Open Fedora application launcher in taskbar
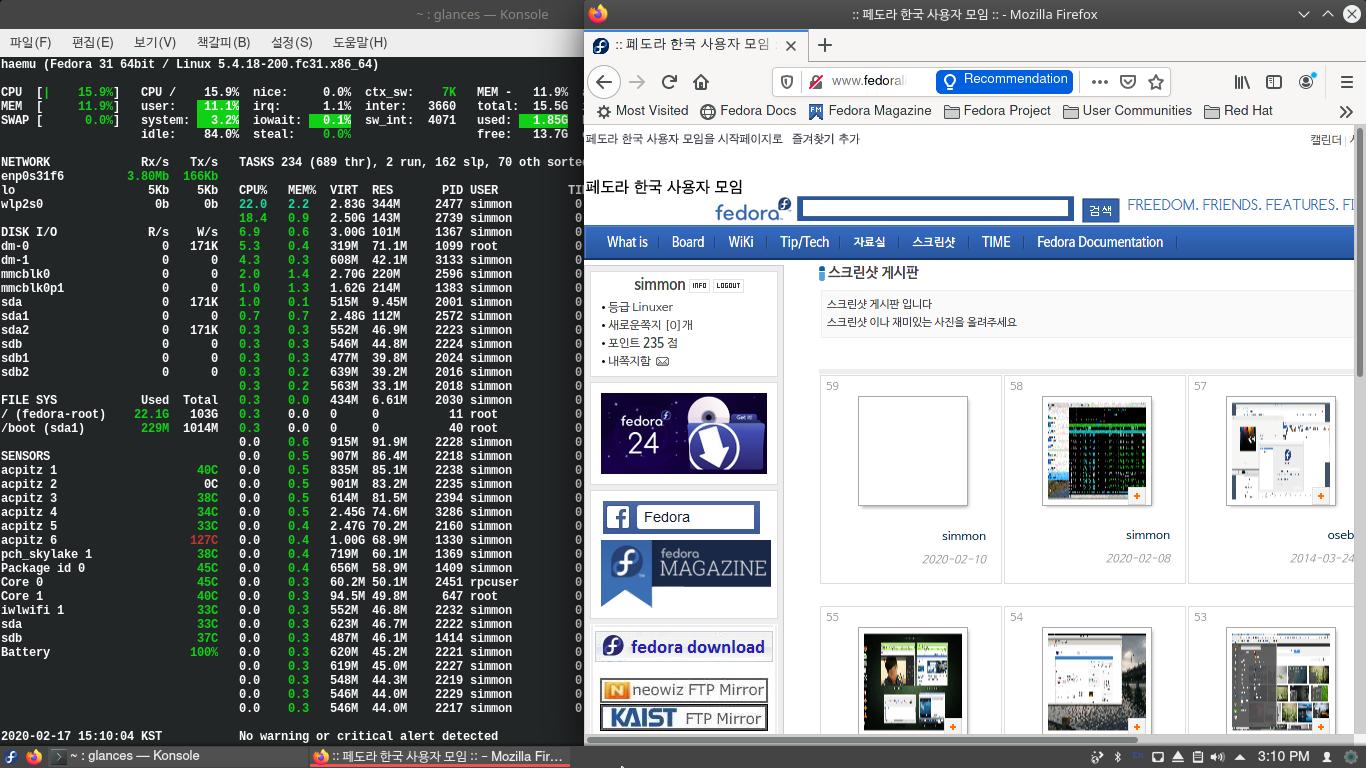 (x=10, y=757)
